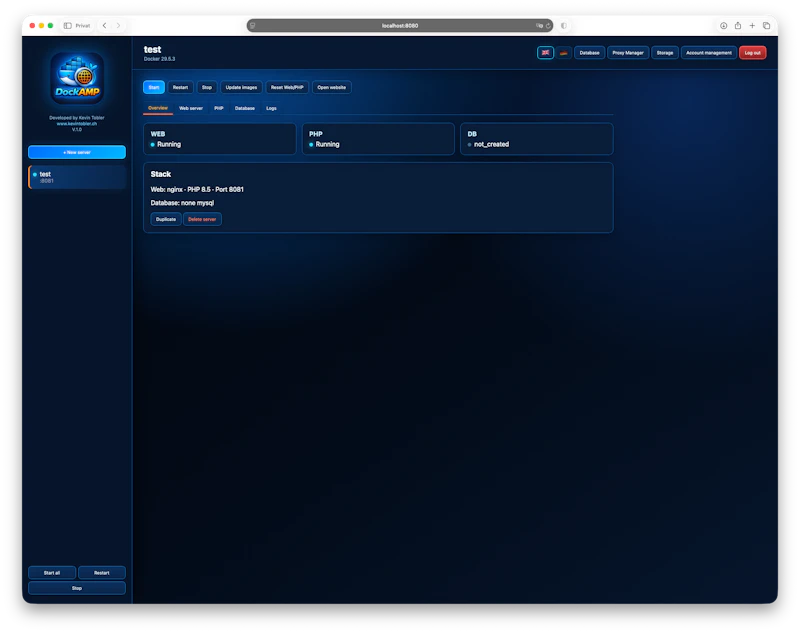Click the PHP Running status card
This screenshot has height=633, width=800.
[x=378, y=139]
